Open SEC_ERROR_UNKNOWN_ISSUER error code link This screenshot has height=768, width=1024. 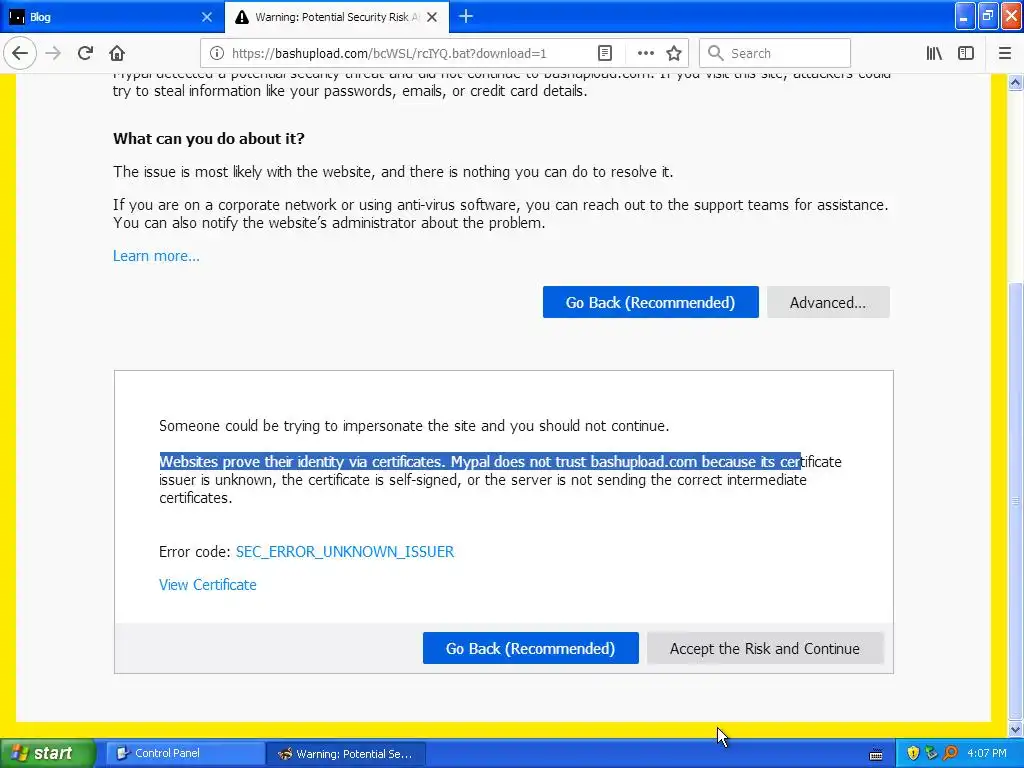coord(345,552)
